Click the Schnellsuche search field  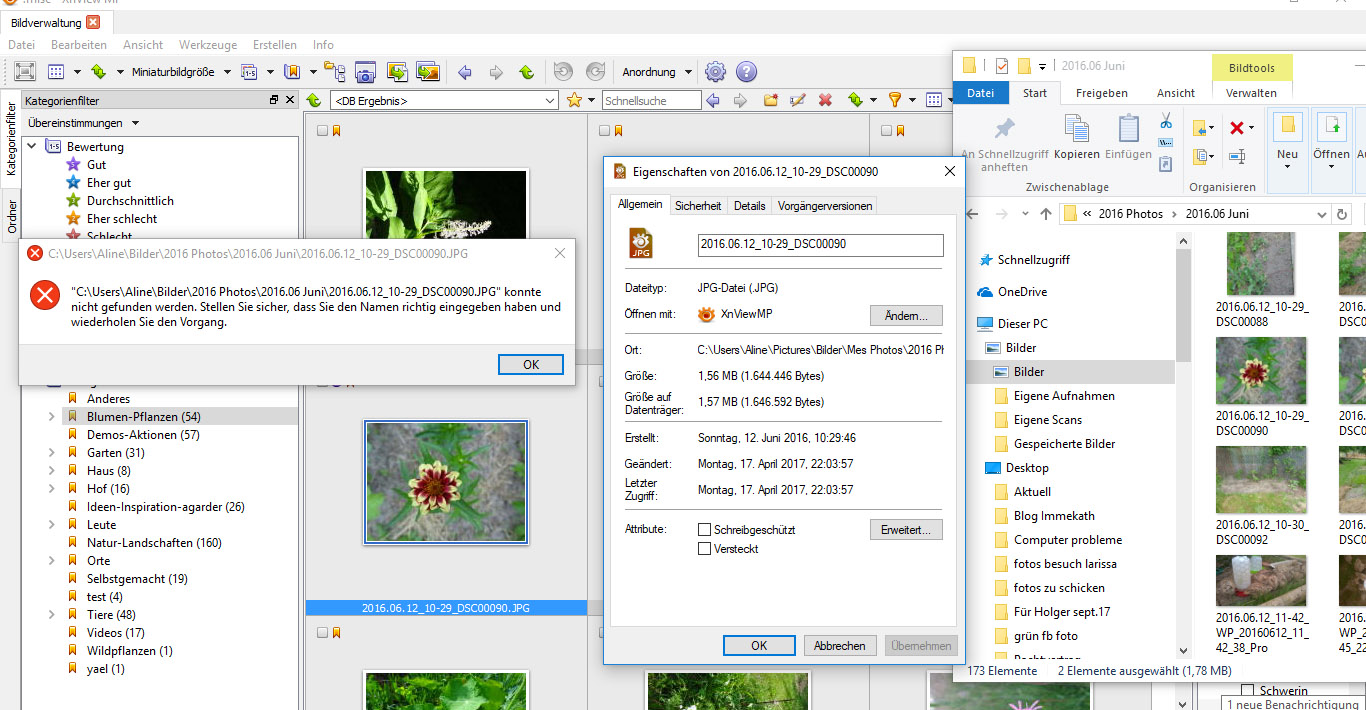pos(651,100)
